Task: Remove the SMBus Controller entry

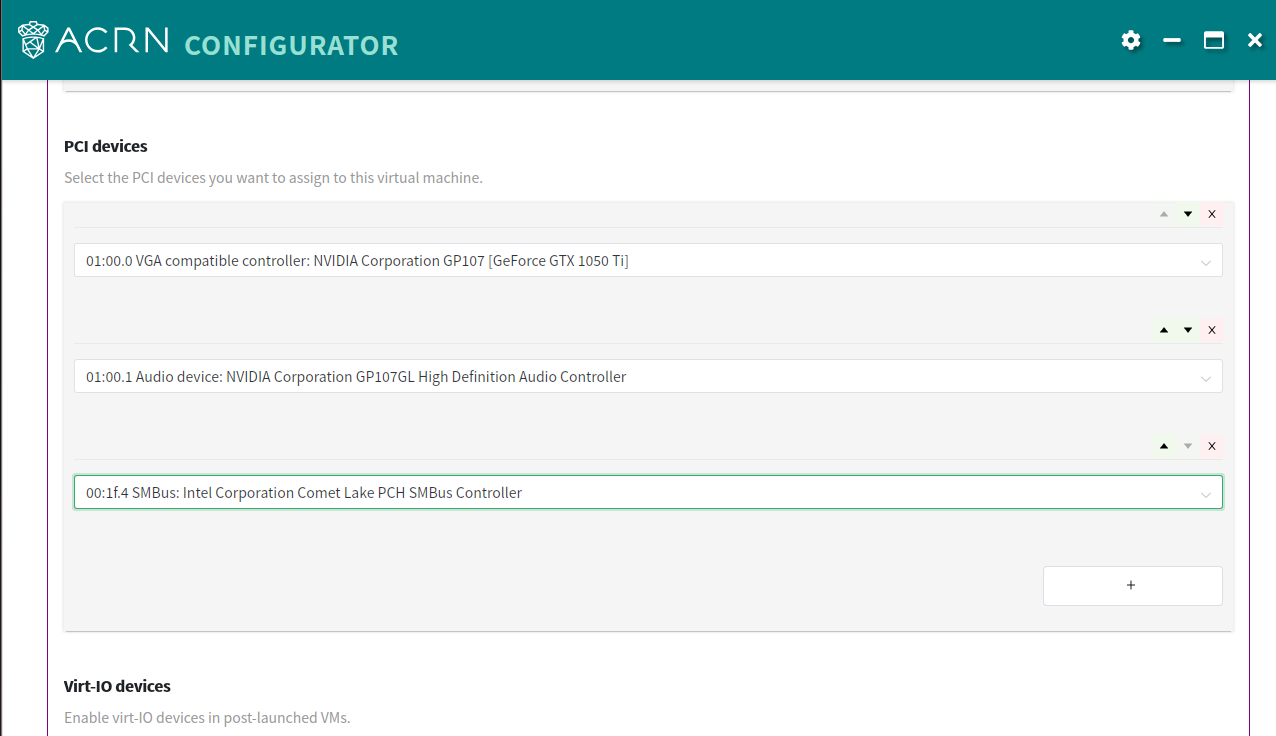Action: (x=1212, y=446)
